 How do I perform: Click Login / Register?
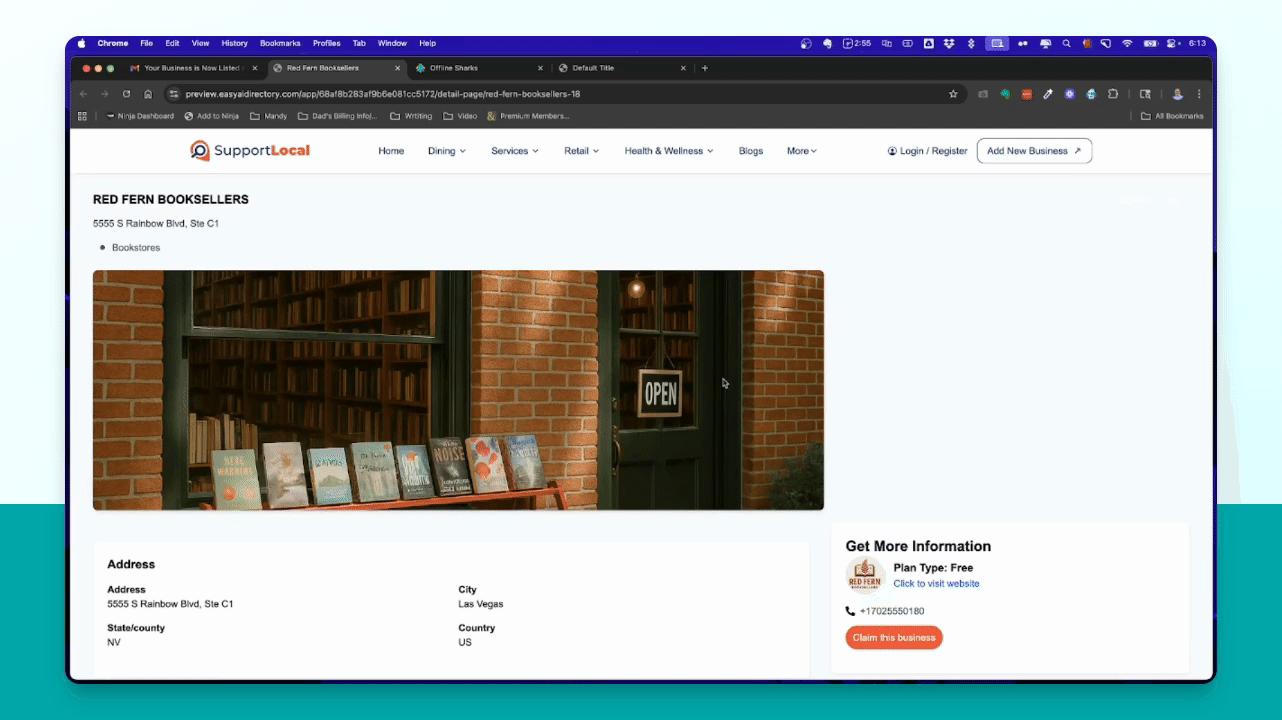(928, 151)
